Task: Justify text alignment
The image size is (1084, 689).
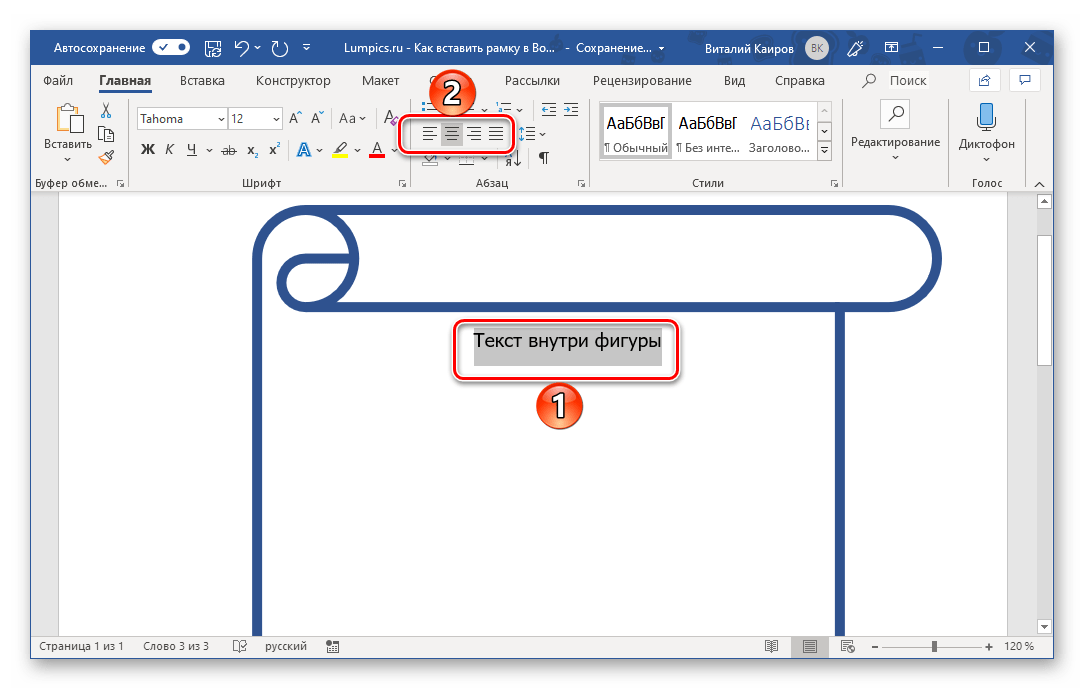Action: [496, 134]
